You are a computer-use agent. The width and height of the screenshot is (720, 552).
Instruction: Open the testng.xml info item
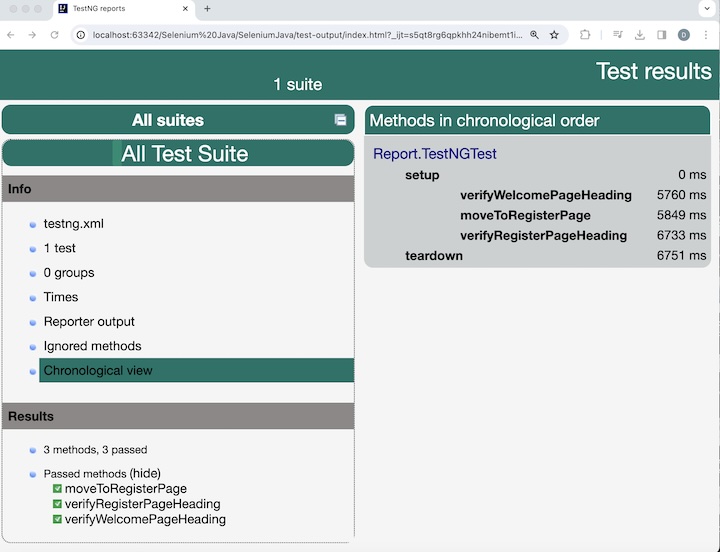(73, 224)
